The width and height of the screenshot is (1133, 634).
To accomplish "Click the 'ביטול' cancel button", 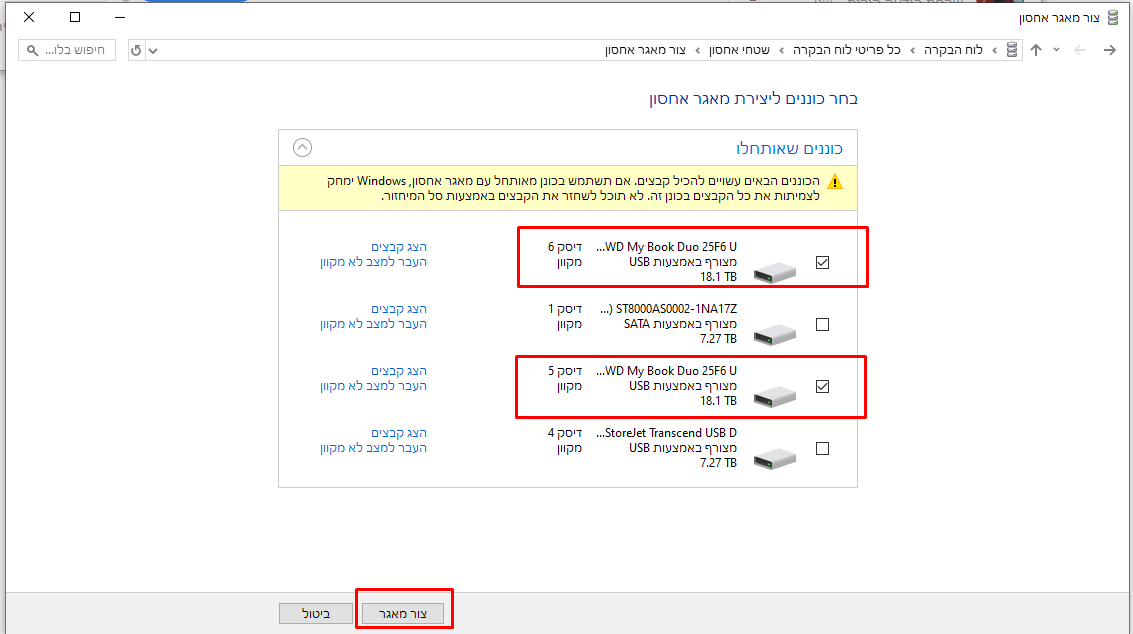I will [315, 613].
